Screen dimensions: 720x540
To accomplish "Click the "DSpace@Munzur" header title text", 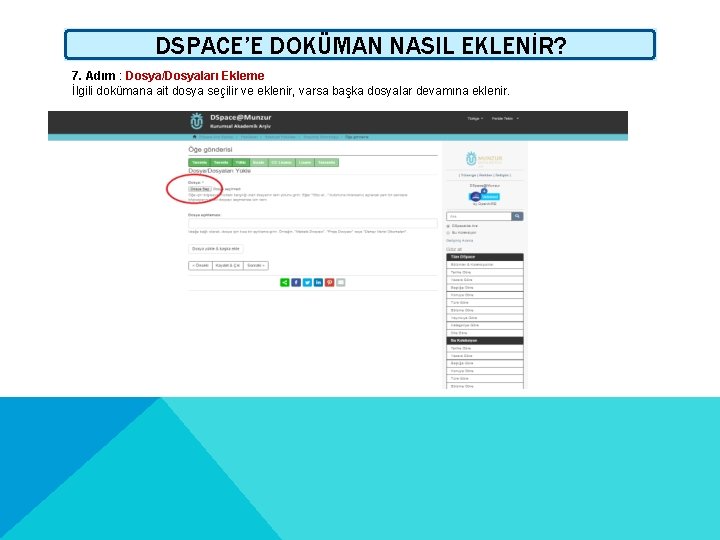I will pyautogui.click(x=241, y=118).
